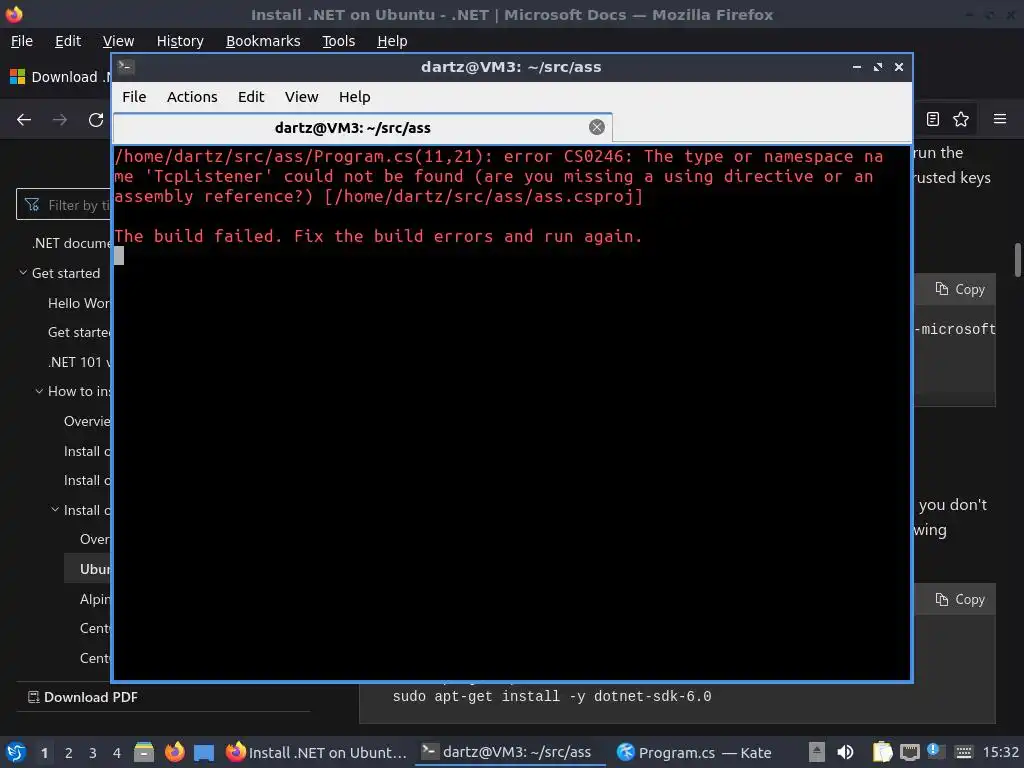Open Firefox File menu
This screenshot has width=1024, height=768.
click(22, 40)
